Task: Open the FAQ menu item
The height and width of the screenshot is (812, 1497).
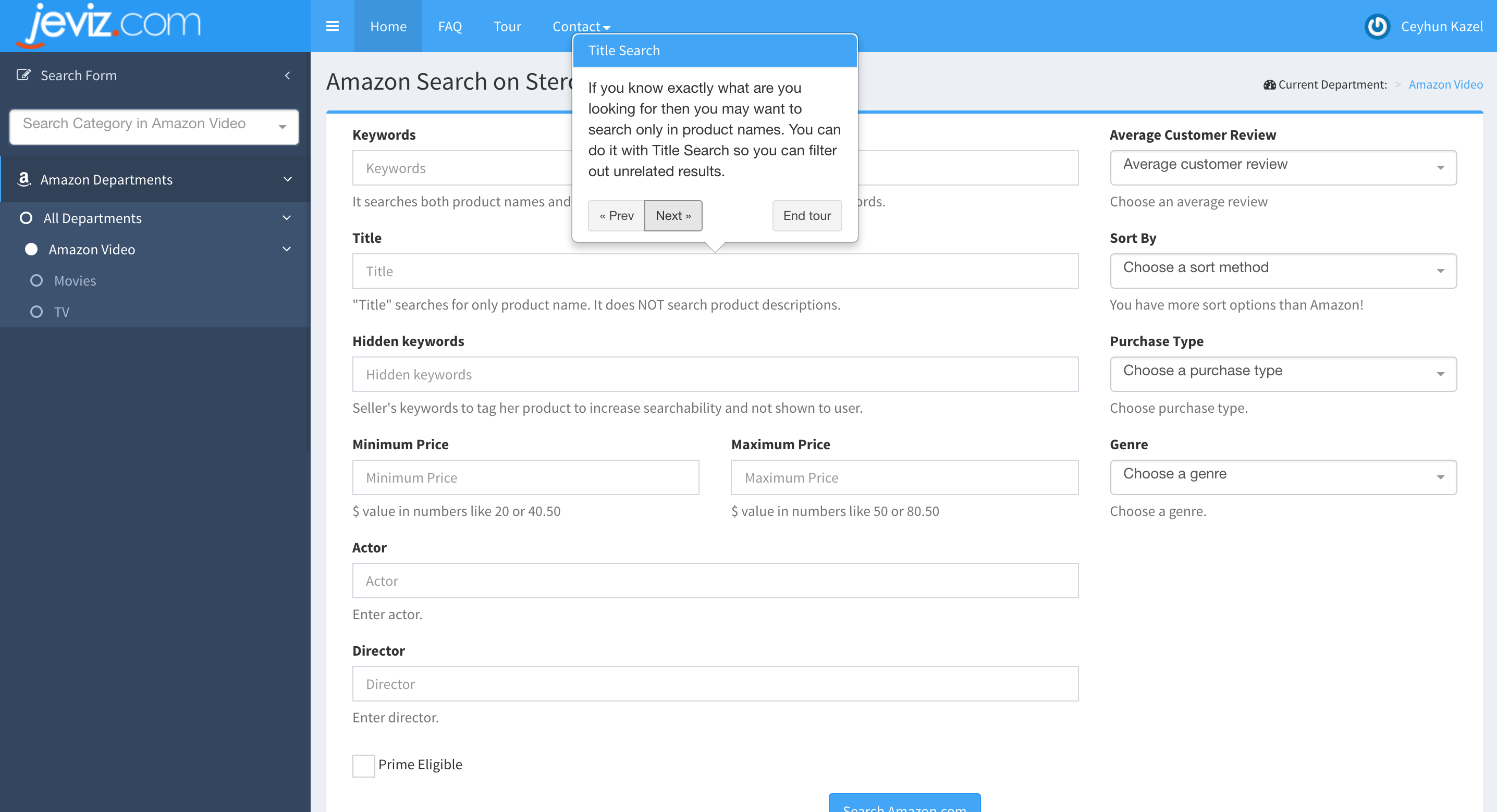Action: [x=450, y=26]
